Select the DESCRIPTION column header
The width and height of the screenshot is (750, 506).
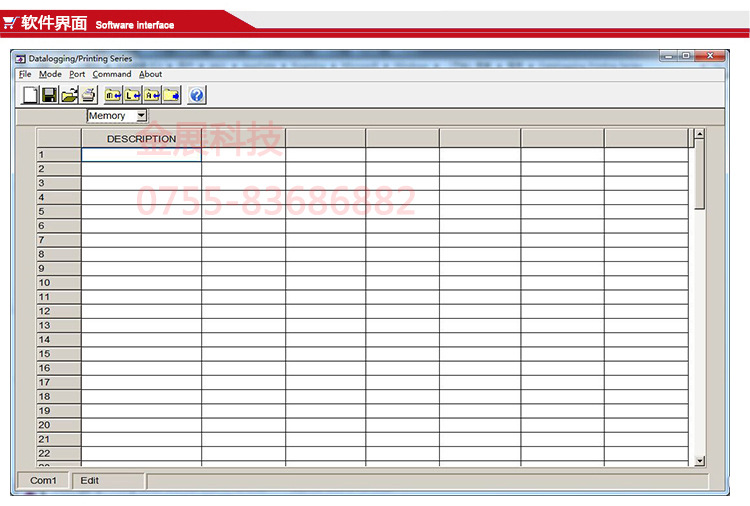[x=141, y=139]
